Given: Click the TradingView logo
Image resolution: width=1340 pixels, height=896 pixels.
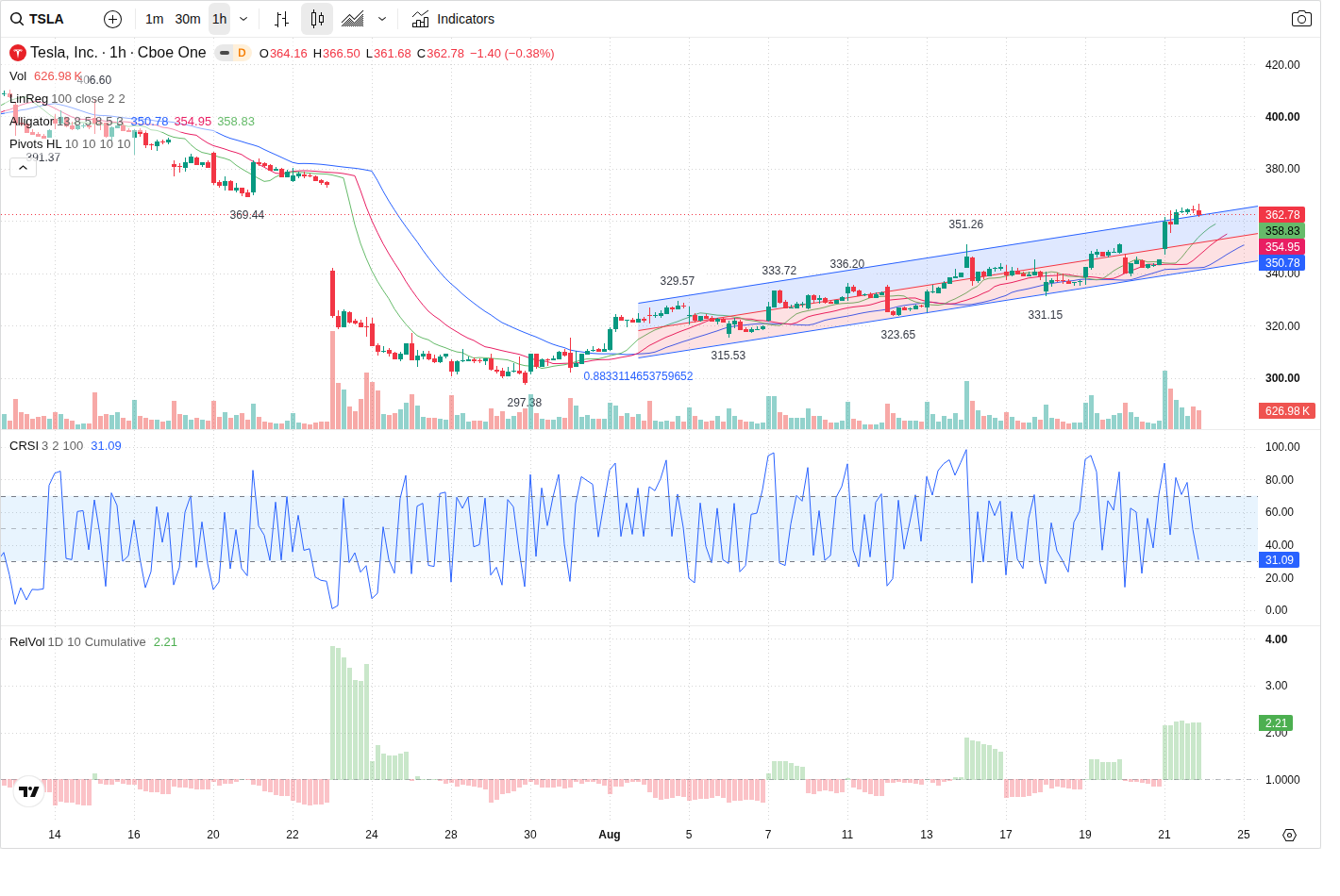Looking at the screenshot, I should 29,791.
